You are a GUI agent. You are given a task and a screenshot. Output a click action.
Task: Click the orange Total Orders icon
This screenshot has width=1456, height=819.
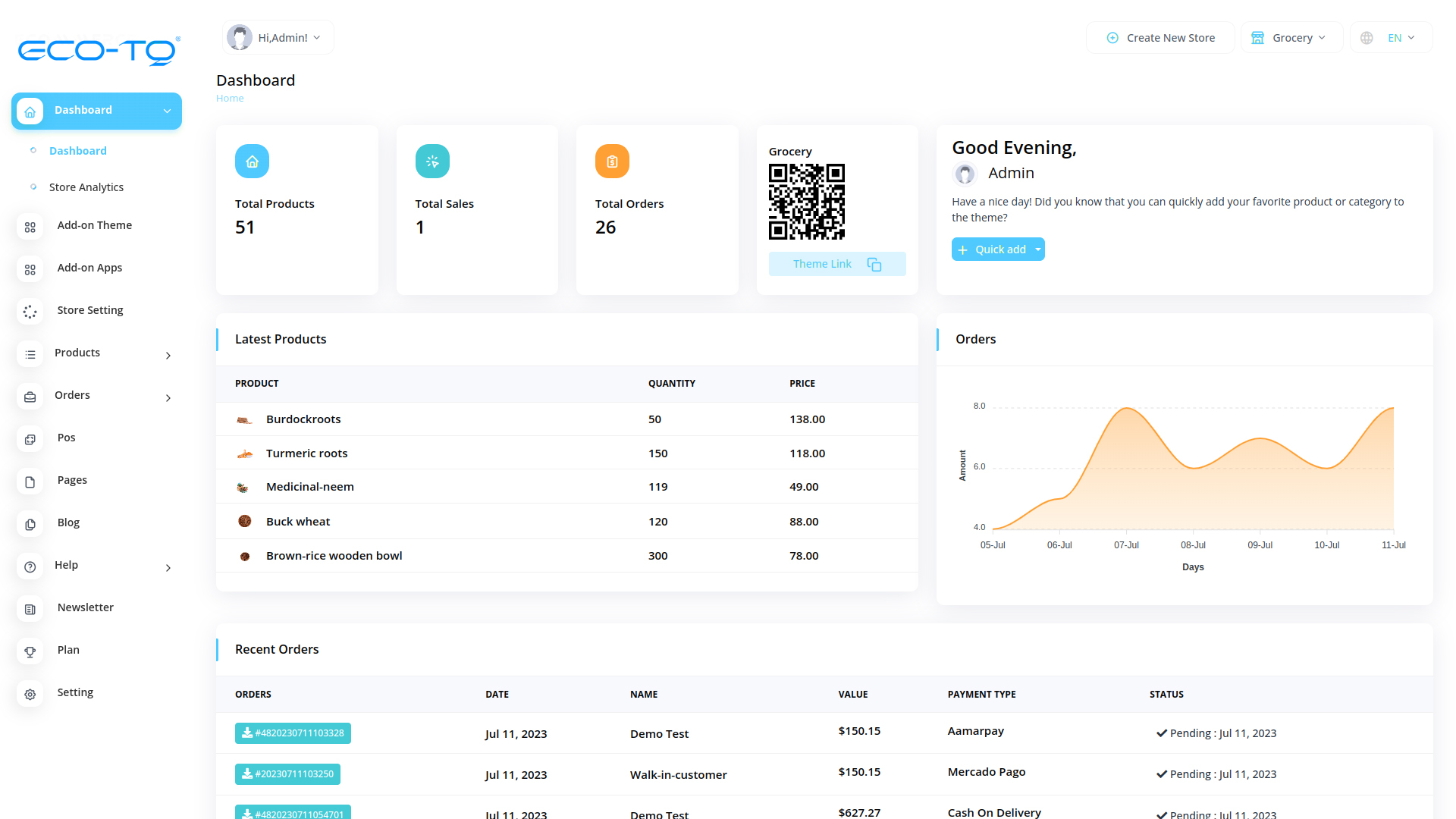[x=612, y=162]
